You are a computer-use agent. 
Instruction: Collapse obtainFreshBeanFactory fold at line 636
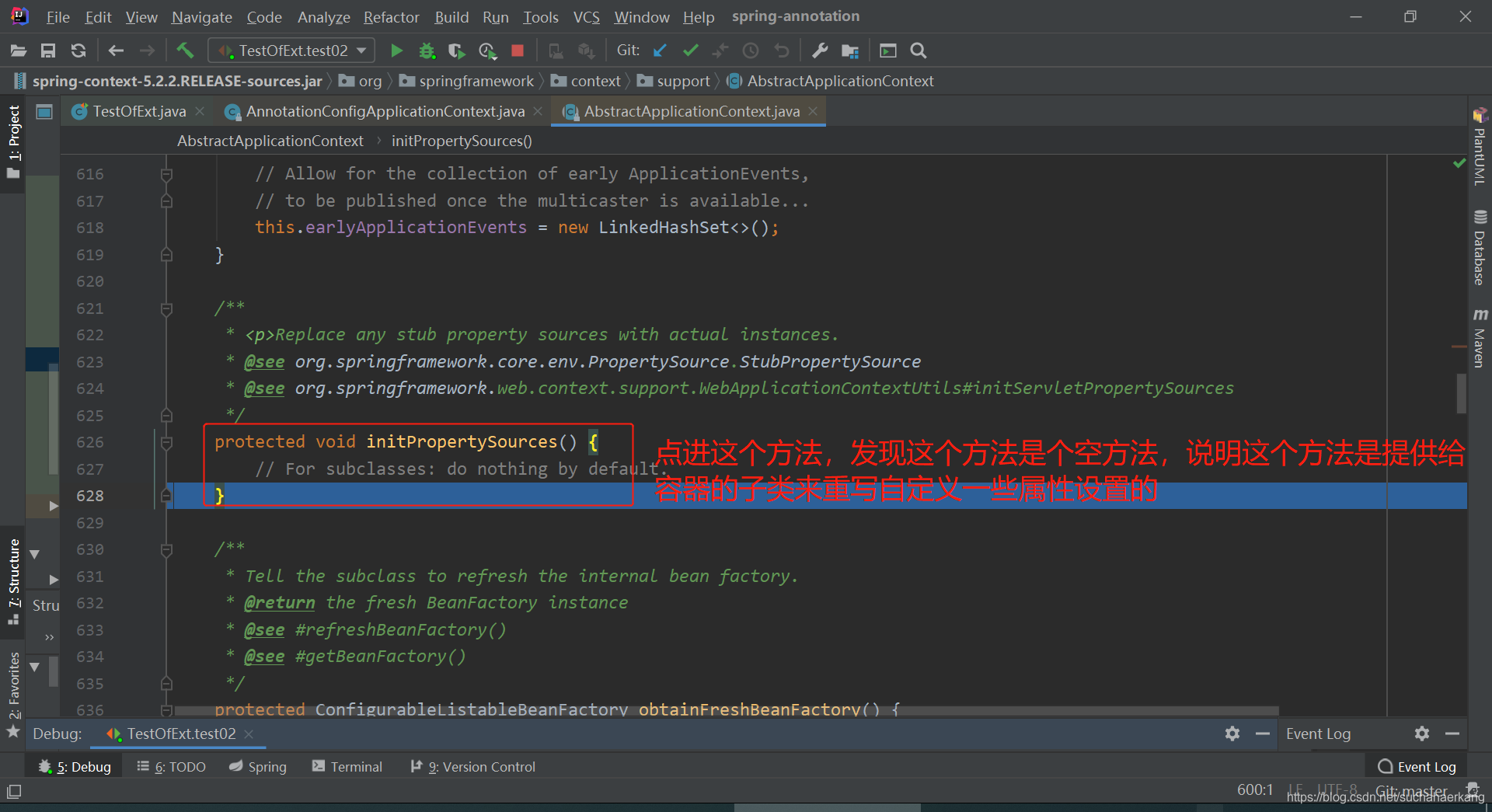[166, 709]
